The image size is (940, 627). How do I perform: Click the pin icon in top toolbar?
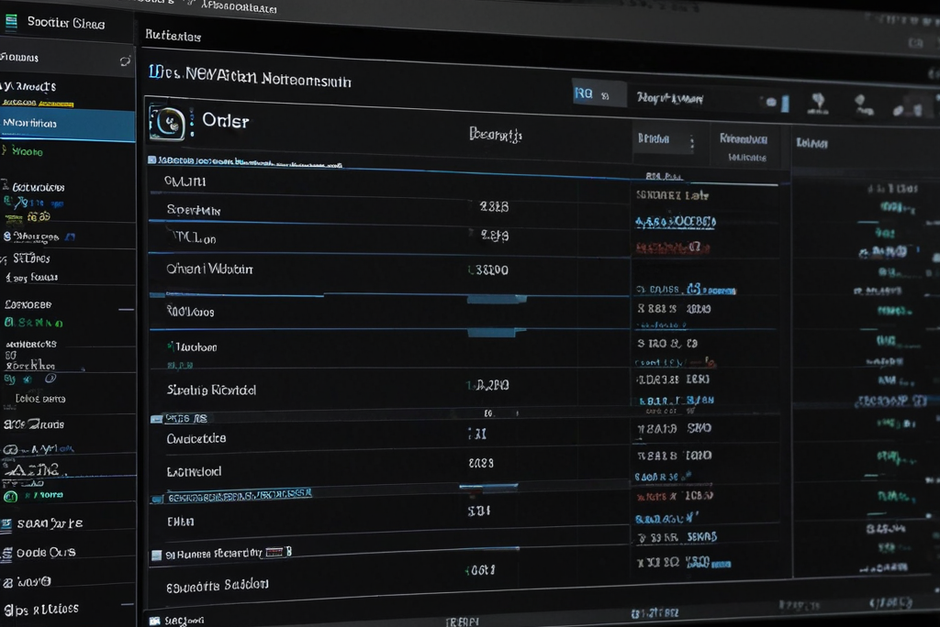(x=818, y=103)
